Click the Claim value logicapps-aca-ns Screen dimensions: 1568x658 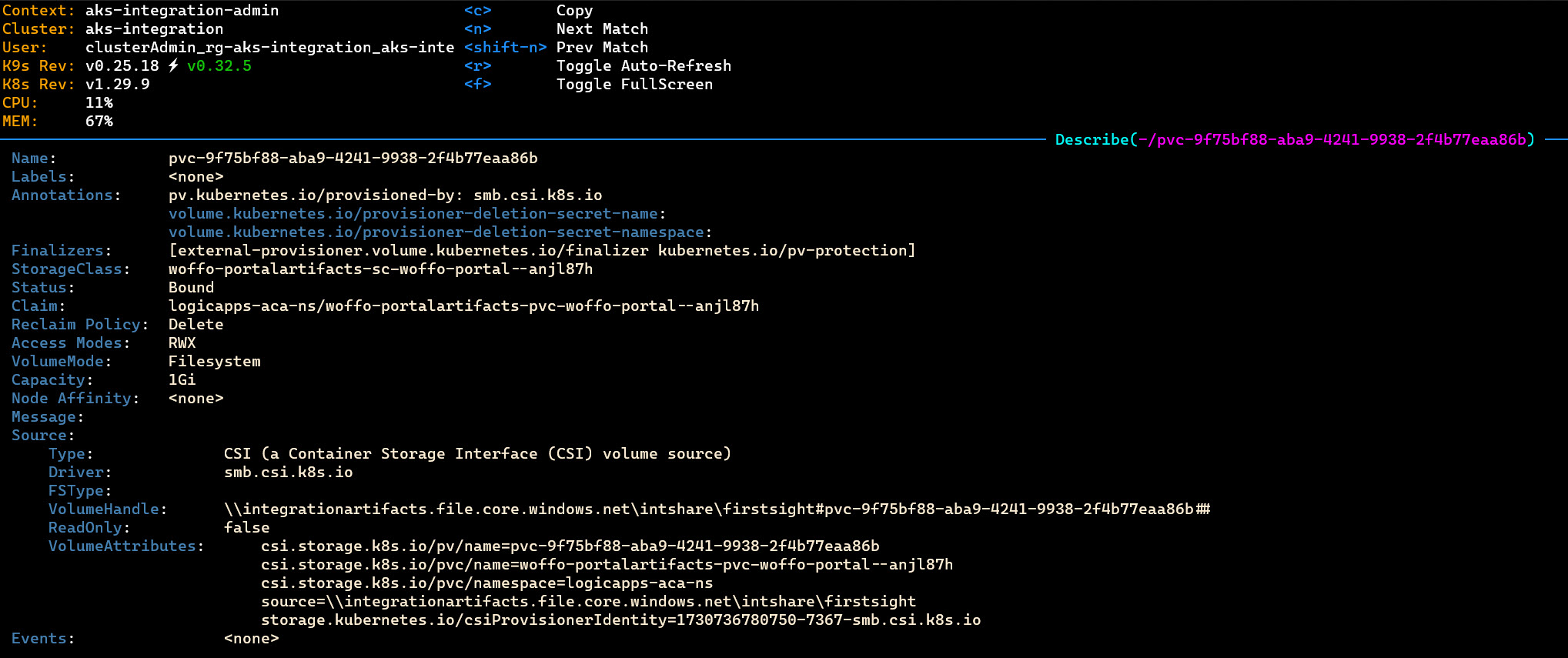[x=463, y=306]
